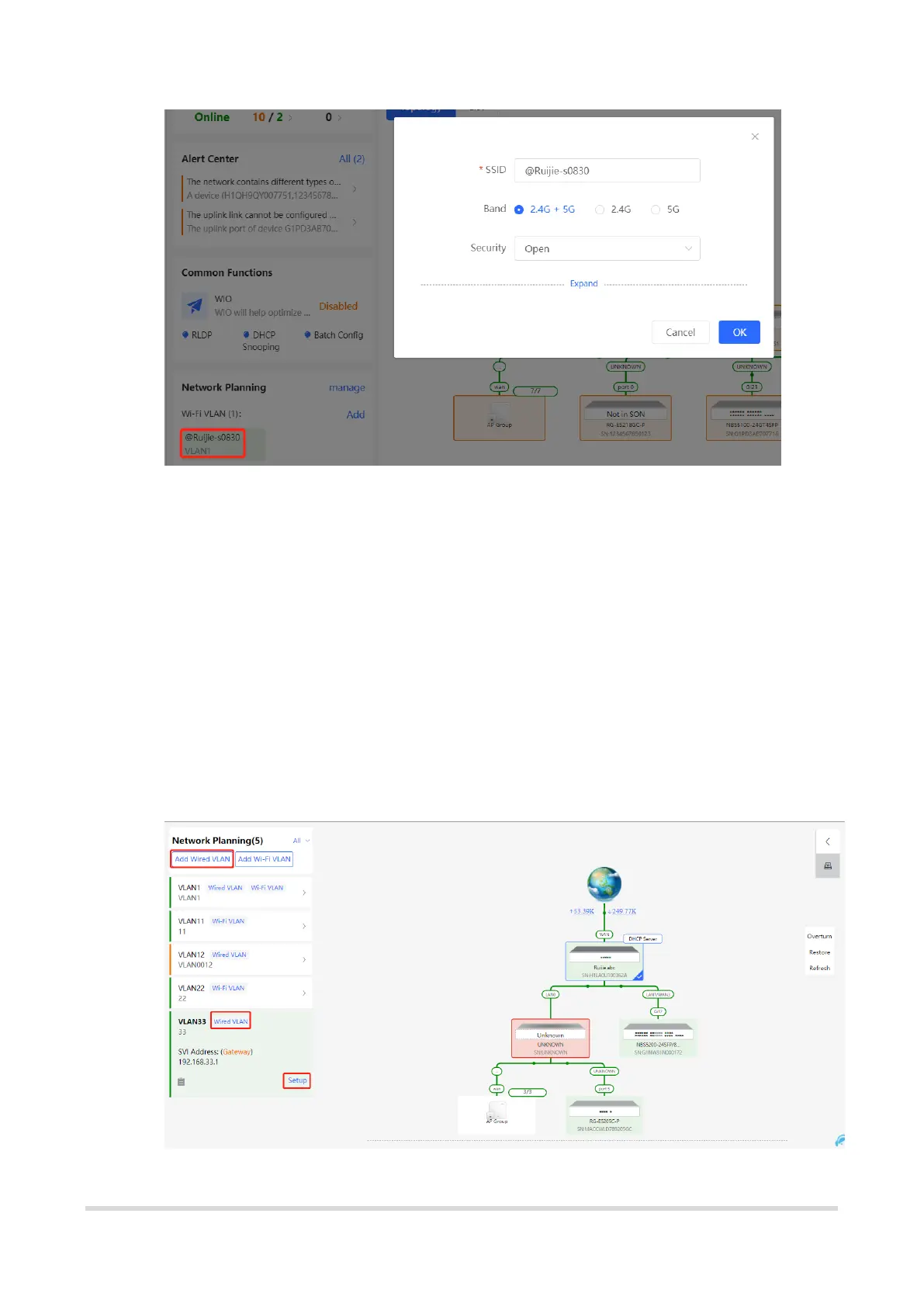
Task: Click the Unknown red device node
Action: (x=550, y=1038)
